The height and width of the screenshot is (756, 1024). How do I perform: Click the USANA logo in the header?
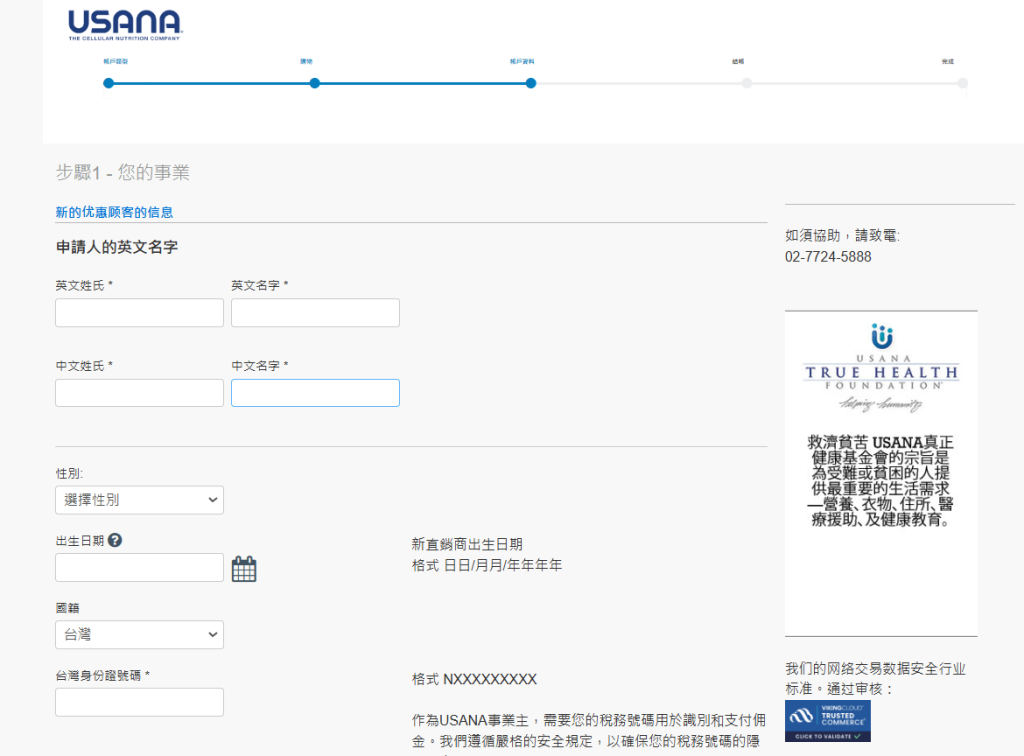124,25
